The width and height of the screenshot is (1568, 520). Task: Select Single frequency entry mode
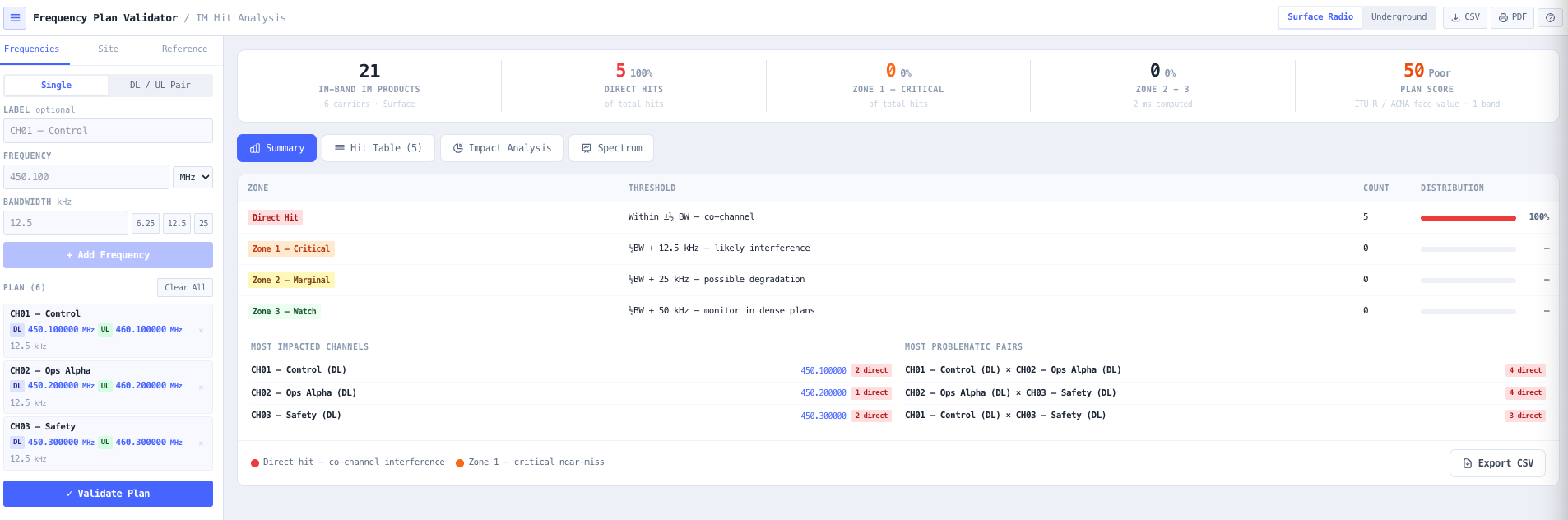pos(56,86)
